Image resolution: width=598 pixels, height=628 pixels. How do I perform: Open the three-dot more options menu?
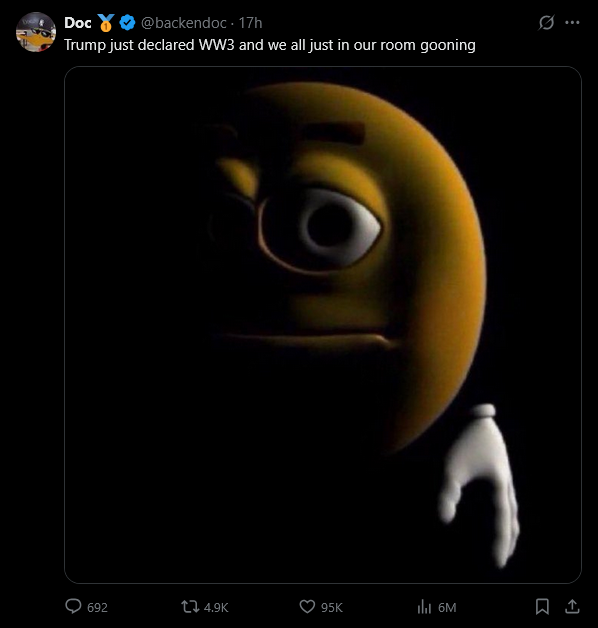tap(572, 22)
